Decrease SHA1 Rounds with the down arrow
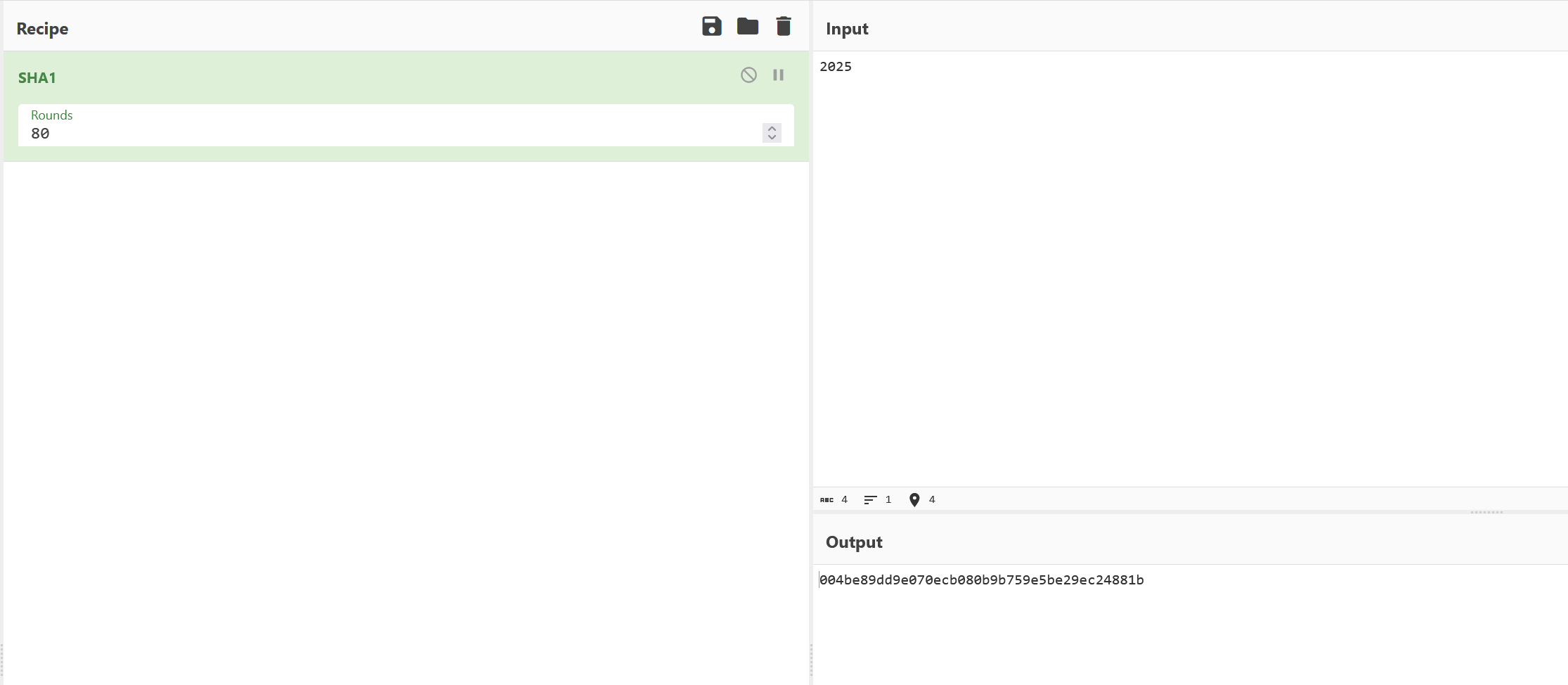Screen dimensions: 1568x685 [x=772, y=137]
